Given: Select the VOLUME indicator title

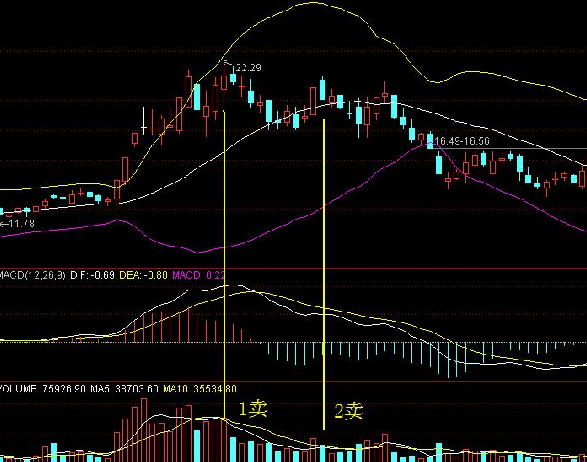Looking at the screenshot, I should coord(18,389).
